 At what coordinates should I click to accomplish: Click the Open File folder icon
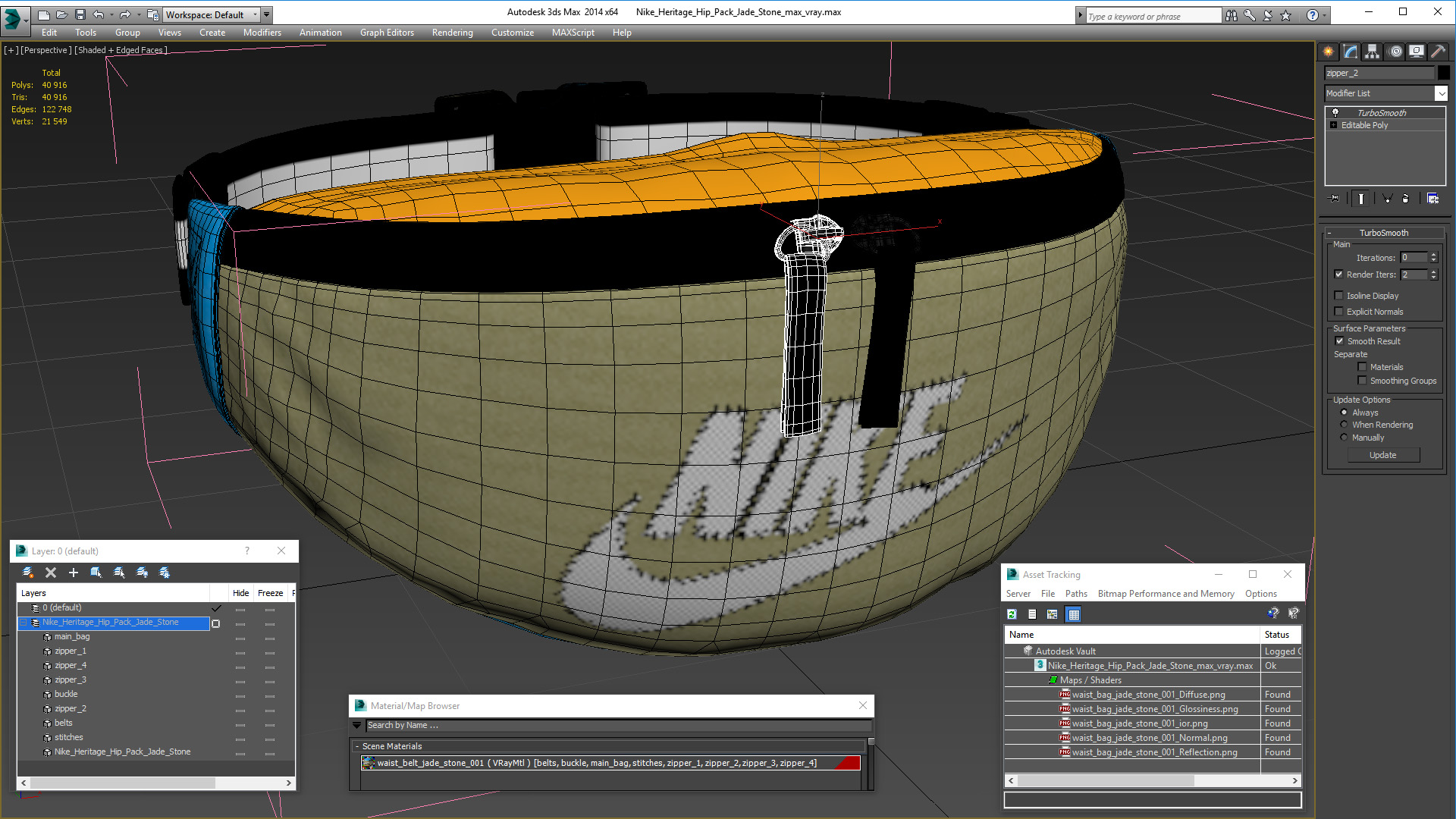coord(61,14)
